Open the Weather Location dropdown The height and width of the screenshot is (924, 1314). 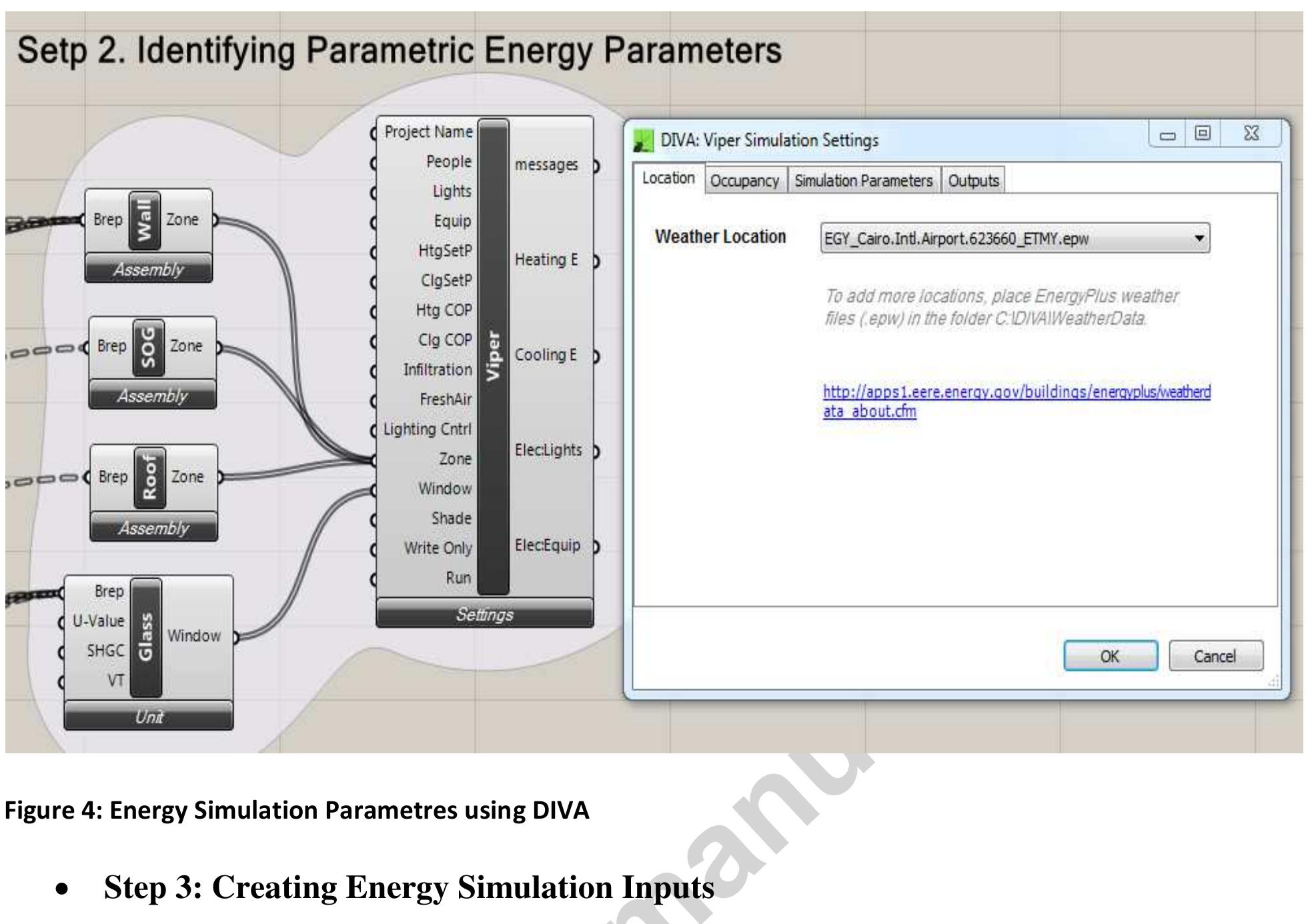[x=1015, y=238]
